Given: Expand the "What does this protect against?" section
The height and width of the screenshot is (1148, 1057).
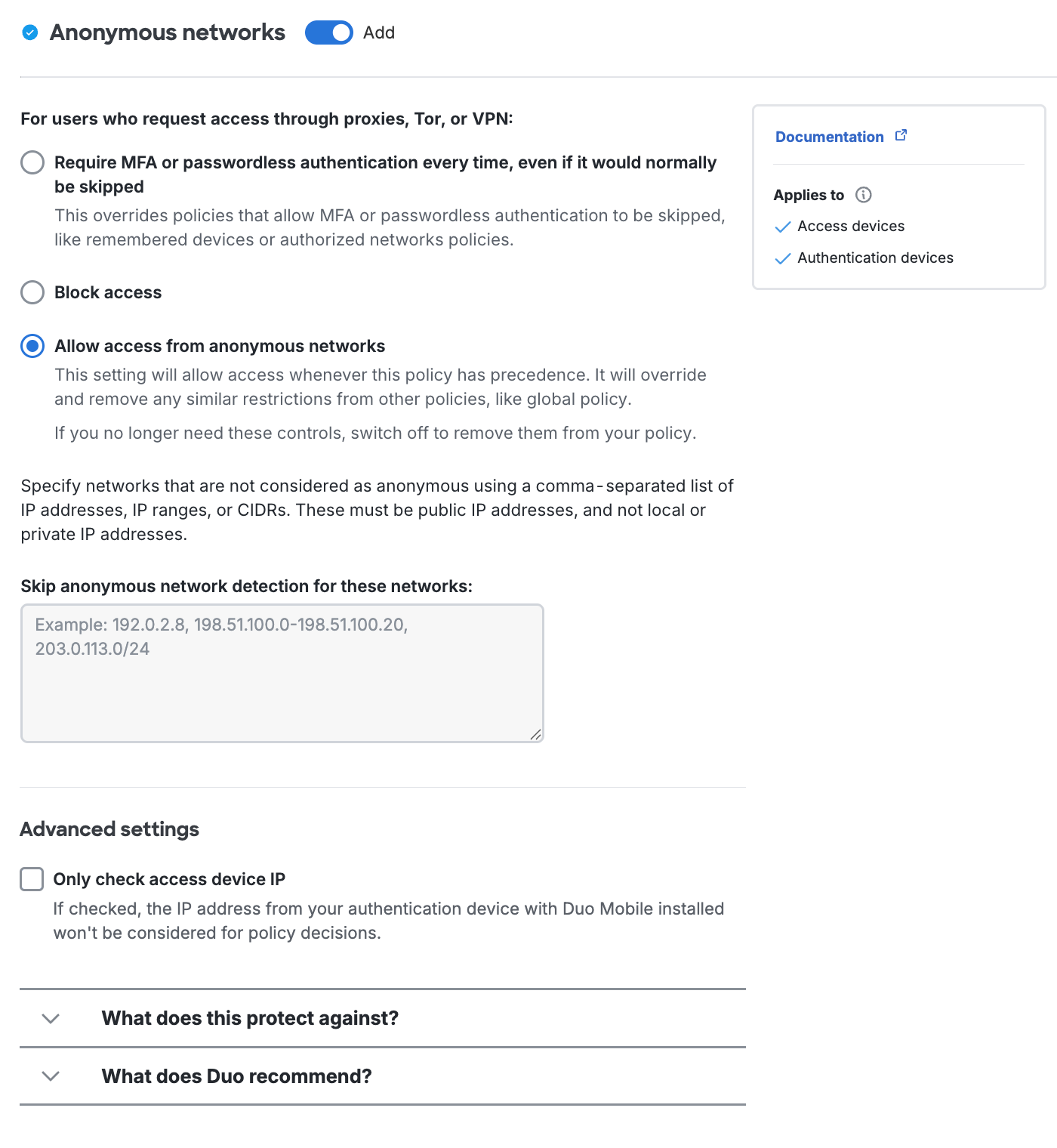Looking at the screenshot, I should pyautogui.click(x=249, y=1018).
